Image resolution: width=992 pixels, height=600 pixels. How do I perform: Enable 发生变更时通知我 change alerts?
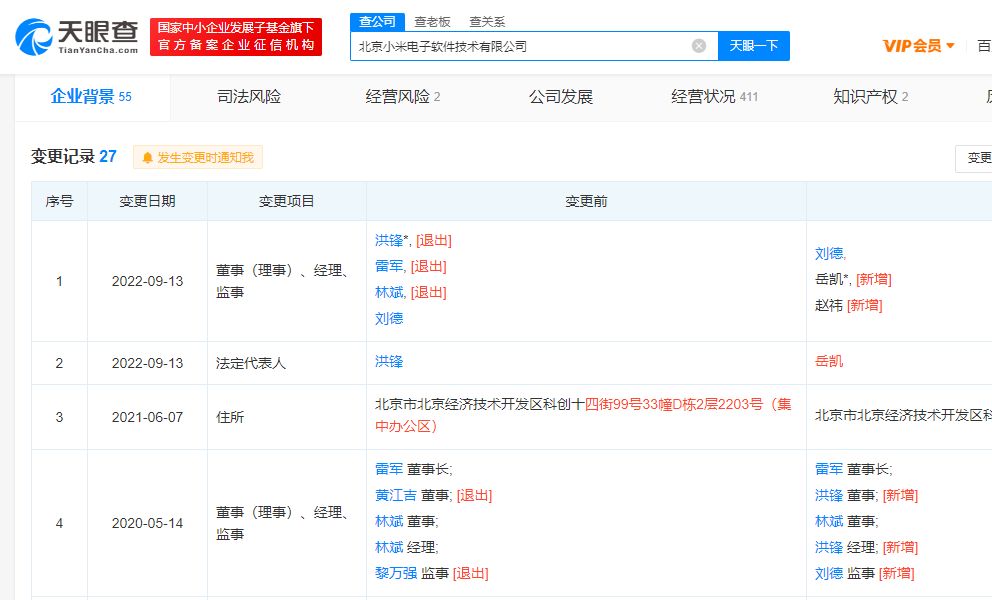[197, 157]
